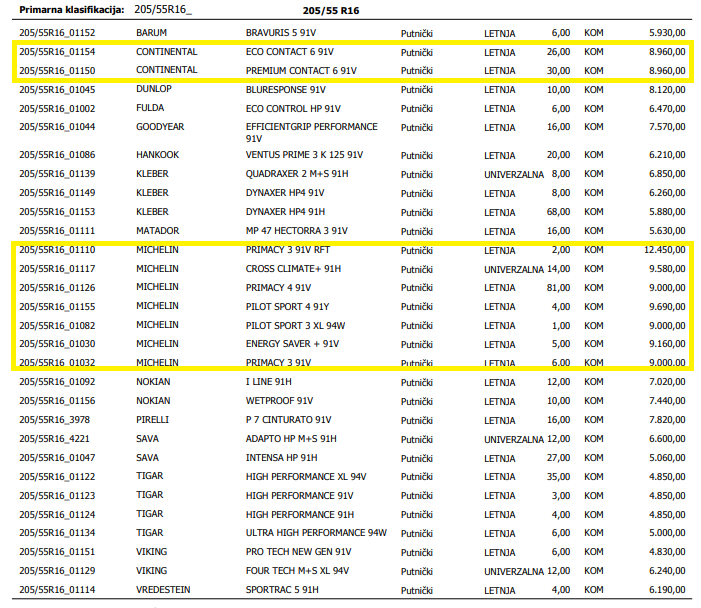Click price 12.450,00
Viewport: 701px width, 608px height.
(x=665, y=250)
